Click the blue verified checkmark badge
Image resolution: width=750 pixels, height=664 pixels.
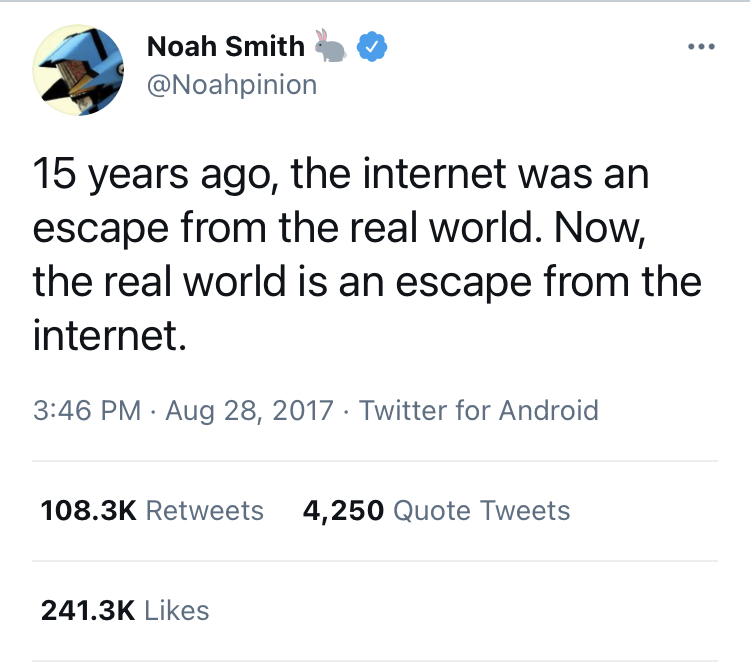(372, 45)
